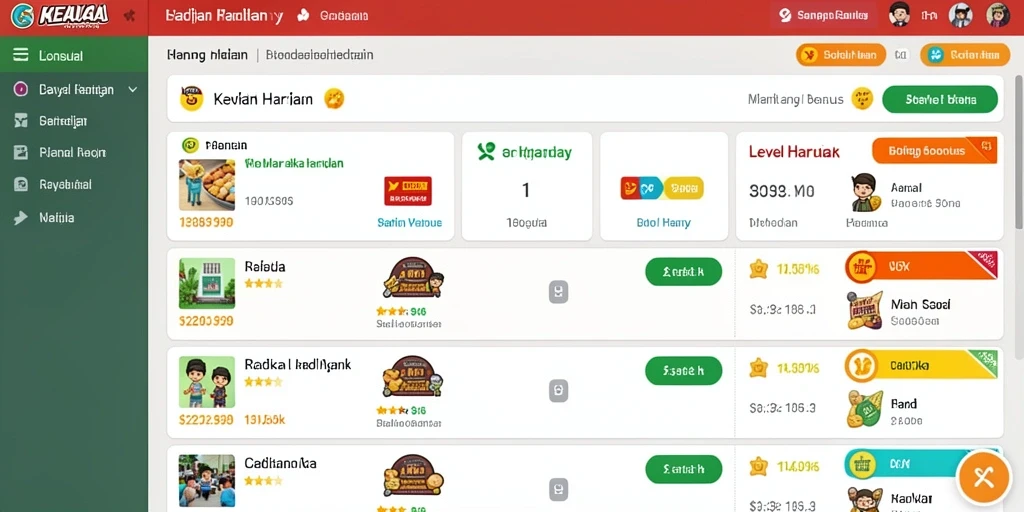Click Bayal Fantan purple circle icon
1024x512 pixels.
click(x=21, y=89)
